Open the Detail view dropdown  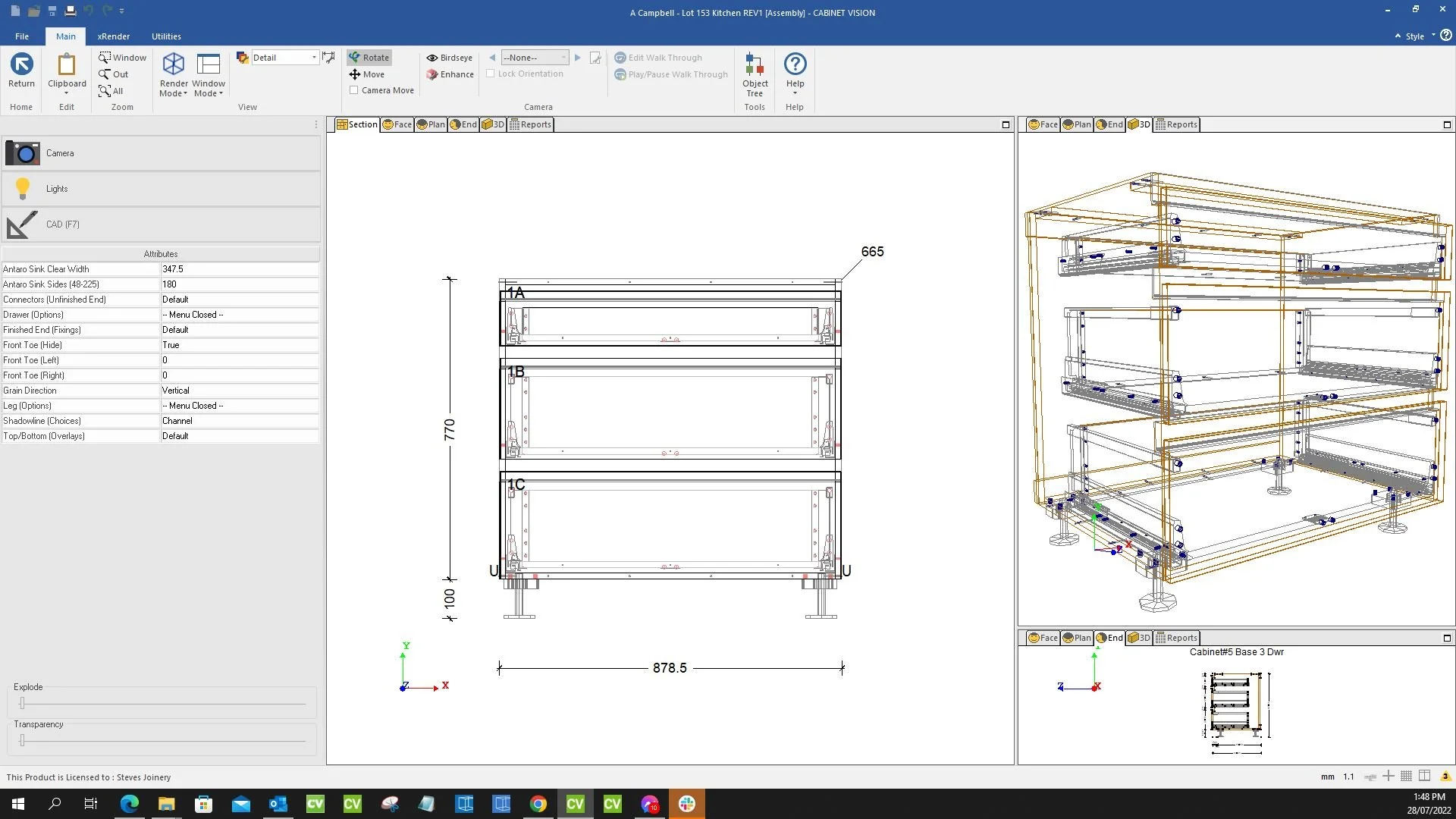click(314, 58)
